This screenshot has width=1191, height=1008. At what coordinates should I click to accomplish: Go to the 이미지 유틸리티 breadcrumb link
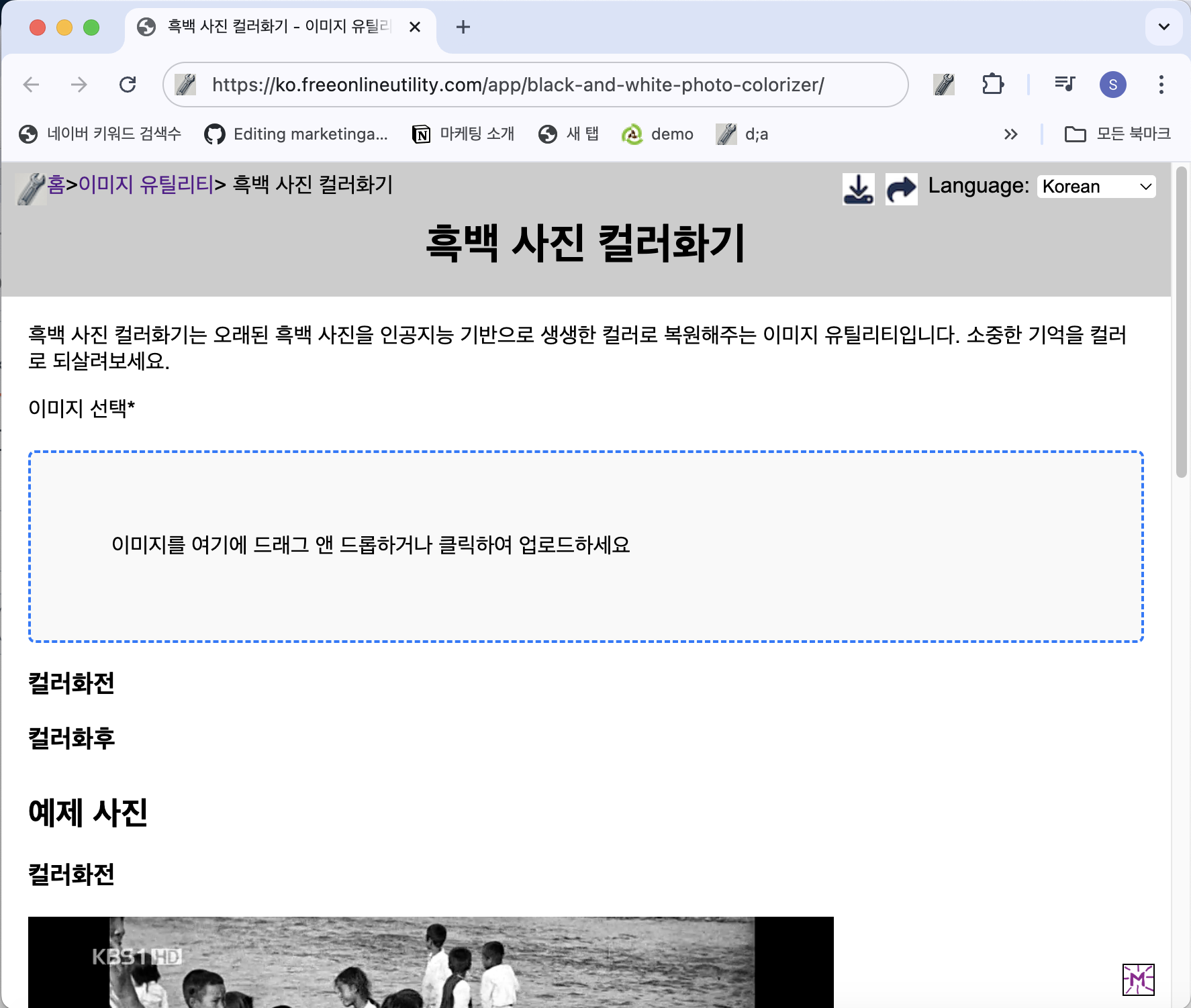tap(146, 184)
